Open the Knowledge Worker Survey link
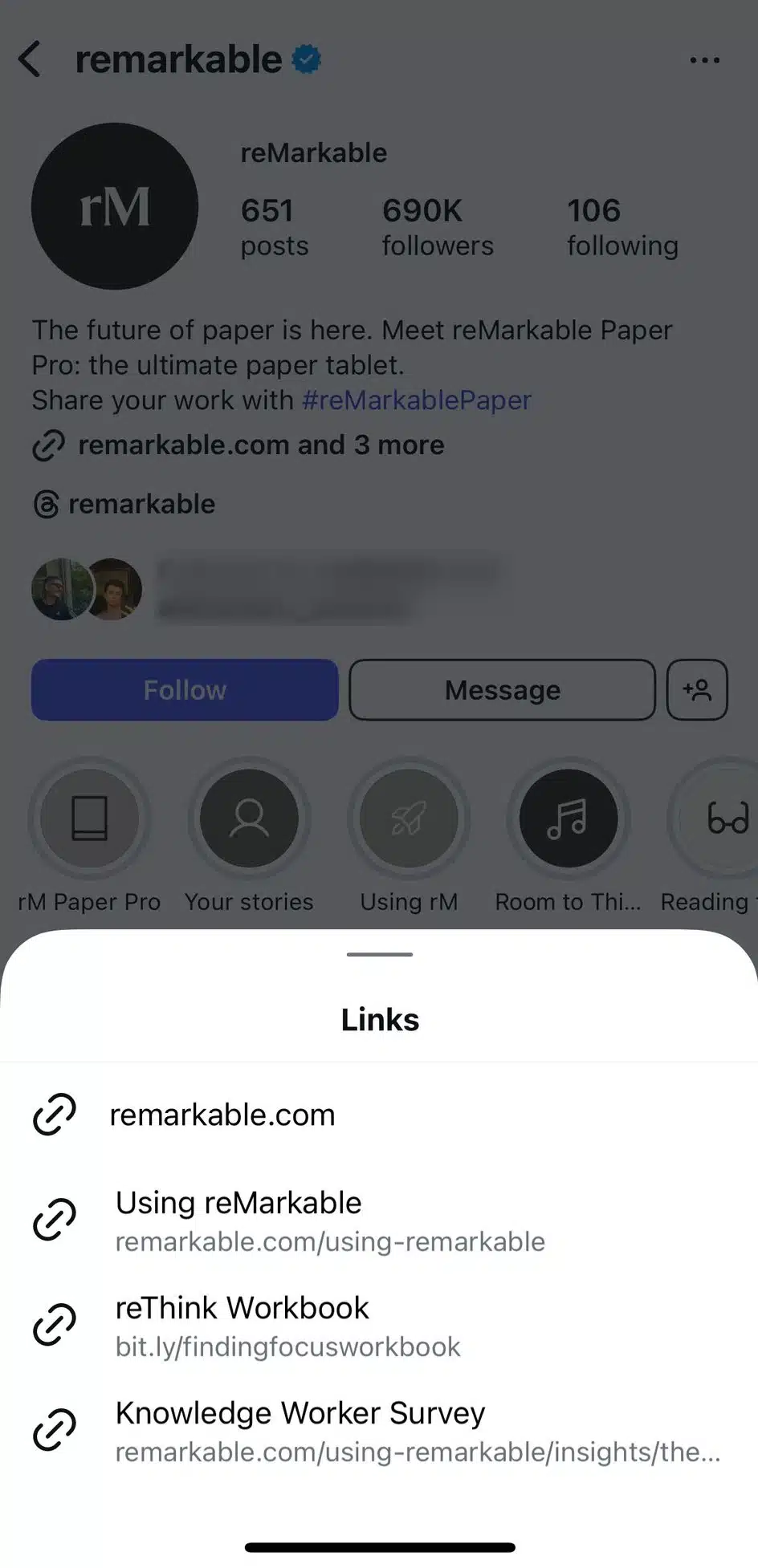 click(379, 1430)
